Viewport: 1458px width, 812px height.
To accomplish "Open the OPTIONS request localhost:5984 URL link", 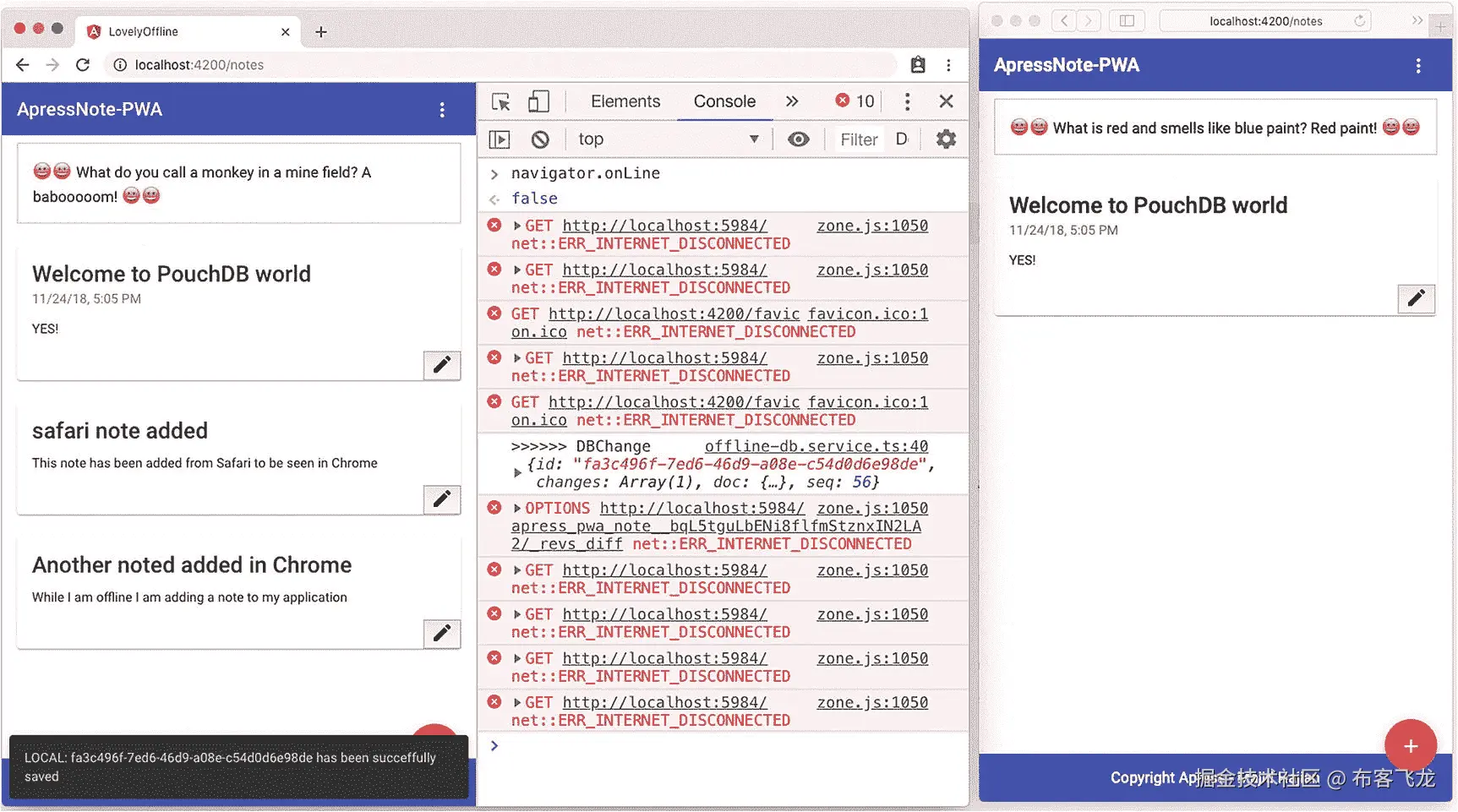I will [x=702, y=509].
